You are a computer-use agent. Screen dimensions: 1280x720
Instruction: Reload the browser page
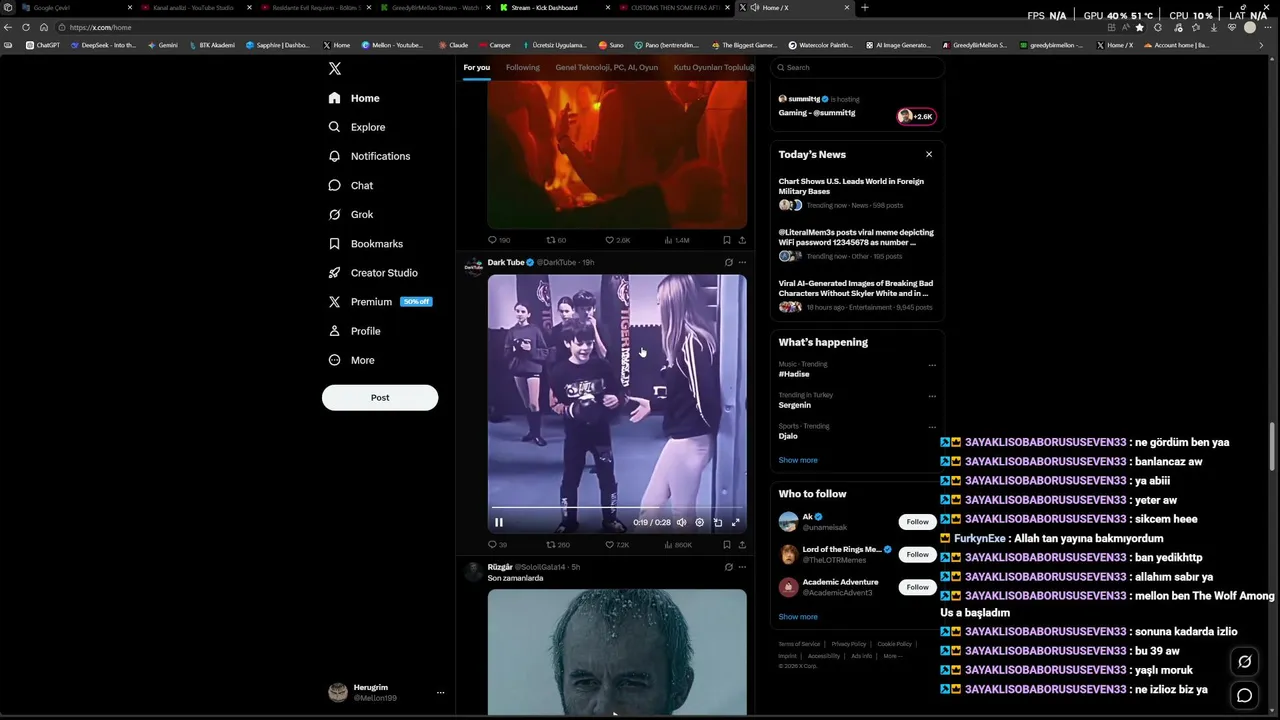tap(26, 27)
